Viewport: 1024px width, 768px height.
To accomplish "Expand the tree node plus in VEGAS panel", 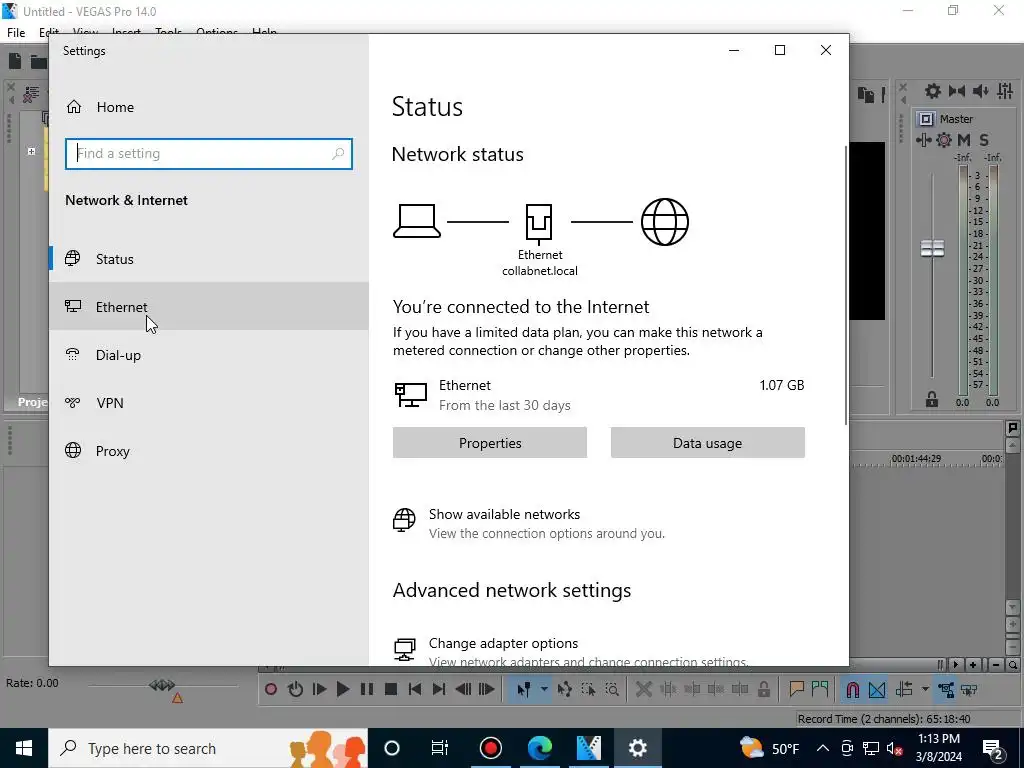I will point(31,152).
